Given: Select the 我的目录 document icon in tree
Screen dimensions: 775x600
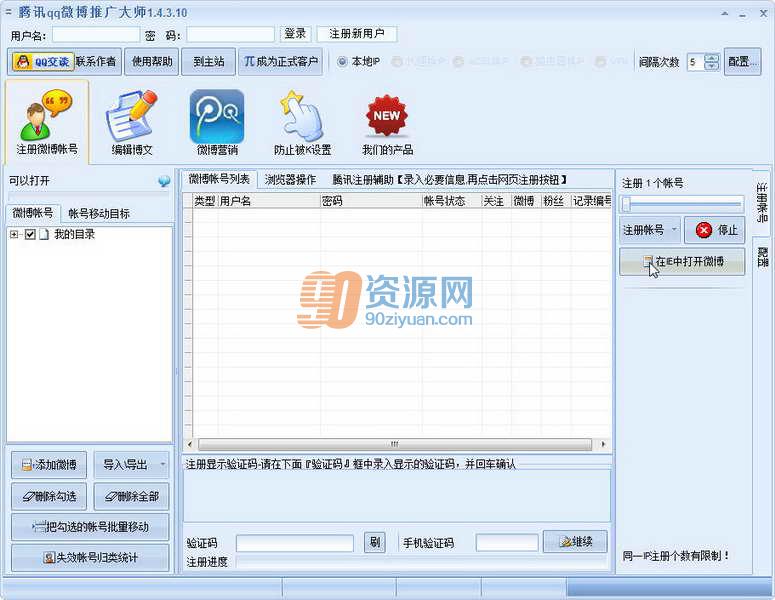Looking at the screenshot, I should point(44,234).
